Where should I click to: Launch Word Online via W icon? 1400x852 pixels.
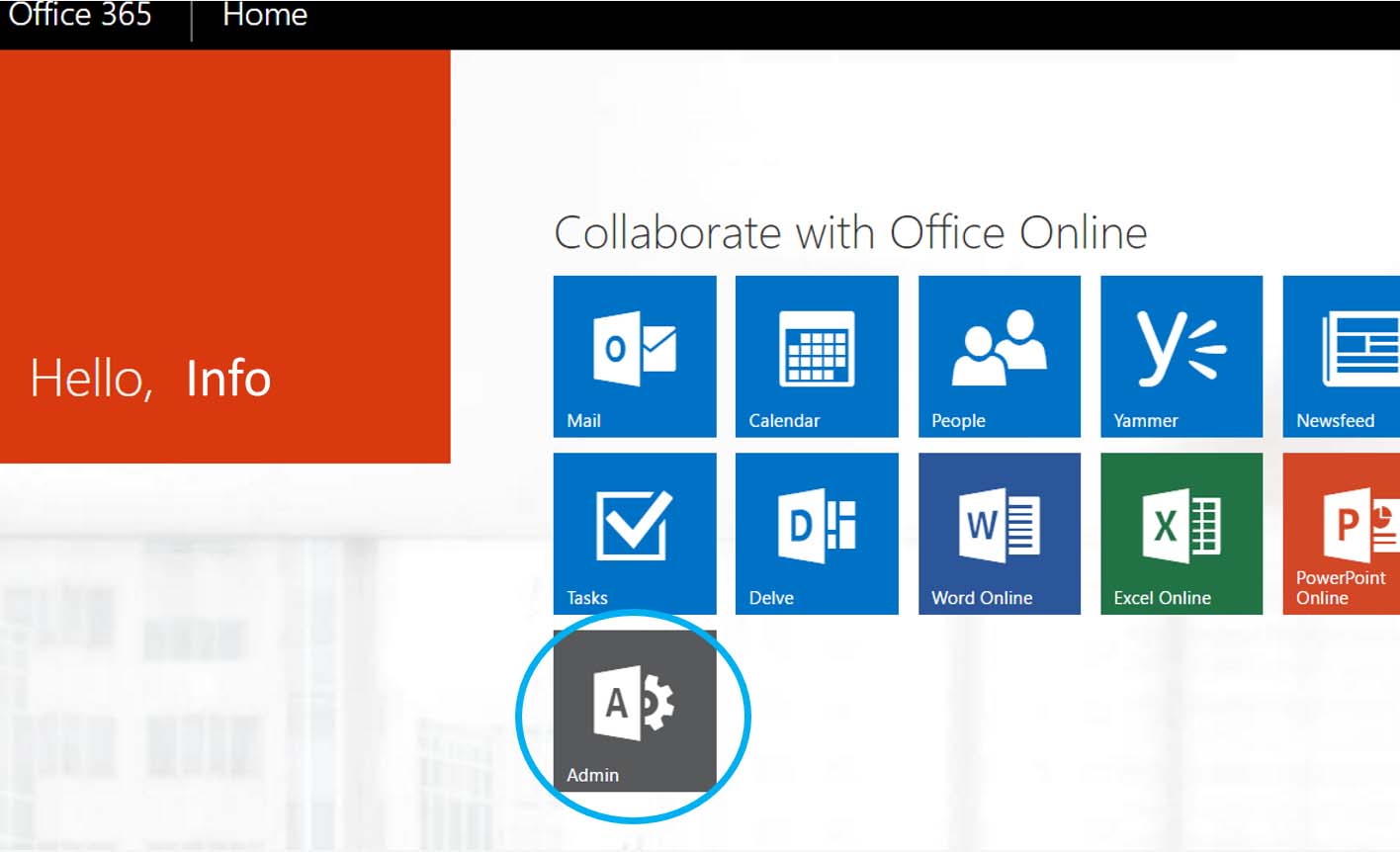point(999,525)
